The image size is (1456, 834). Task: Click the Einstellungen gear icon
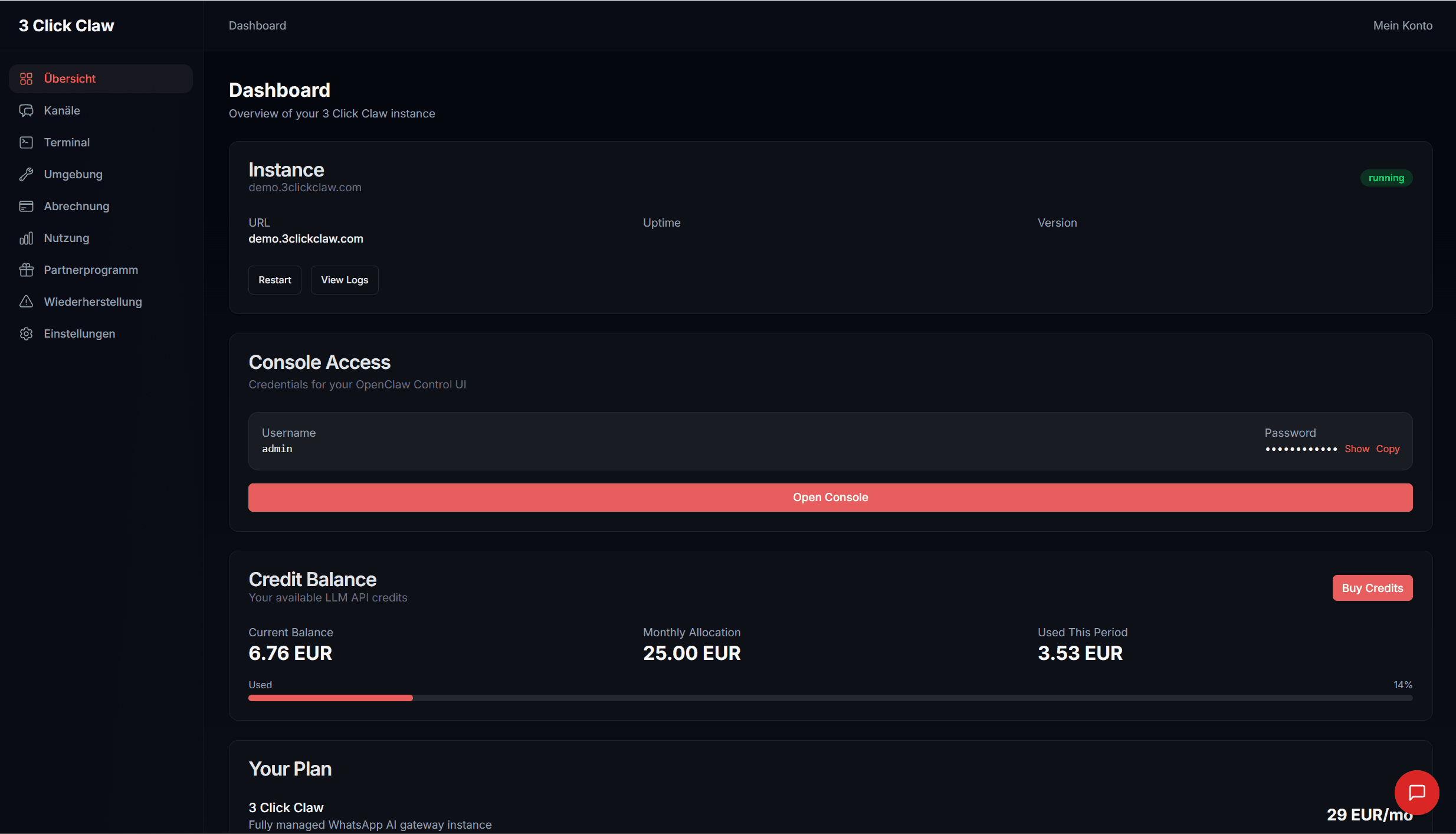(27, 333)
